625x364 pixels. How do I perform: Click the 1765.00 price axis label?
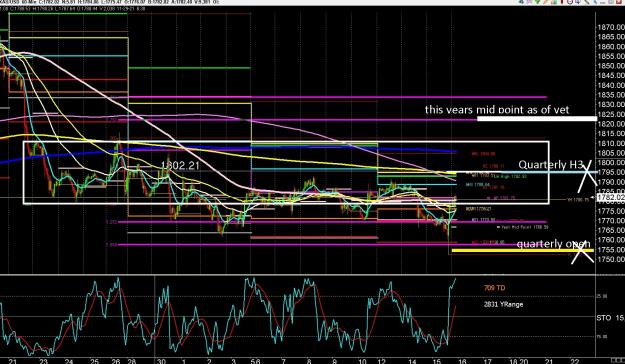pyautogui.click(x=611, y=230)
